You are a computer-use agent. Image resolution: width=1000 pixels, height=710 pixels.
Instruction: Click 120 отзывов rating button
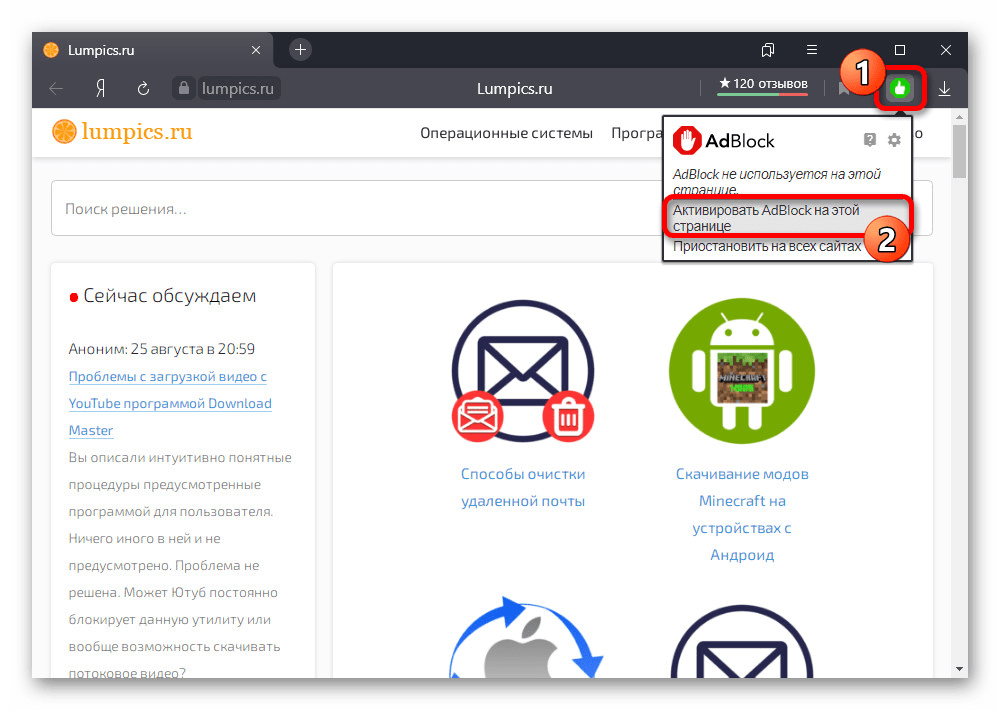point(763,85)
